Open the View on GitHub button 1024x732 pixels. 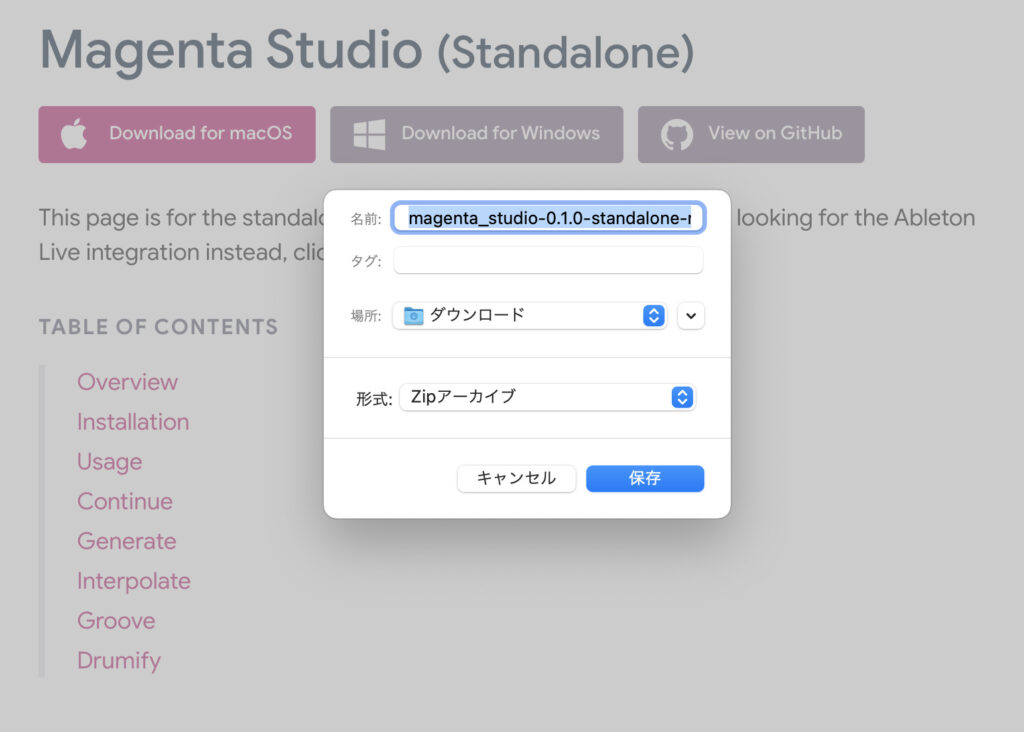coord(751,135)
